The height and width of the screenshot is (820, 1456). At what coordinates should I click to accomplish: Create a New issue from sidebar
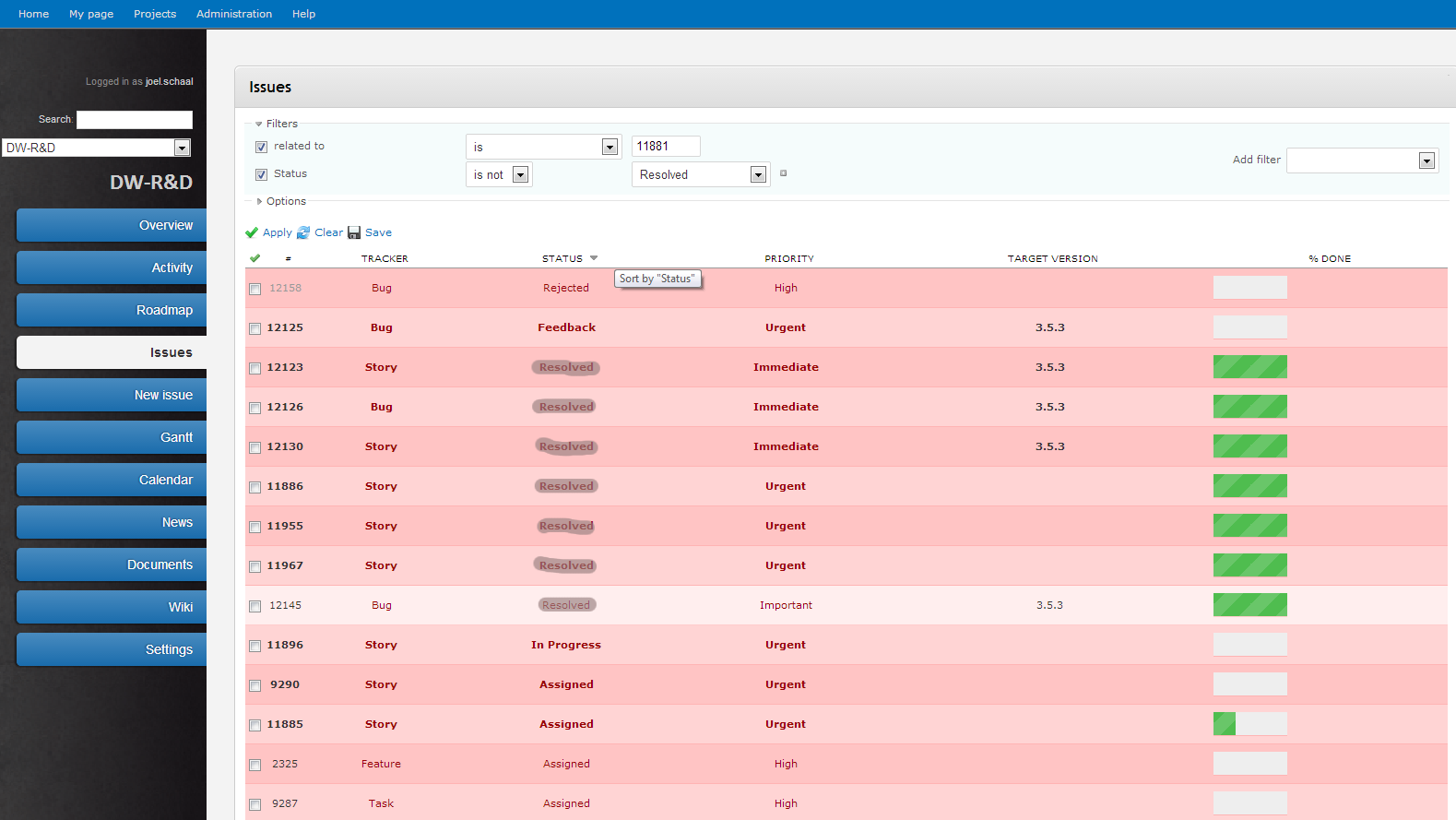(x=112, y=395)
